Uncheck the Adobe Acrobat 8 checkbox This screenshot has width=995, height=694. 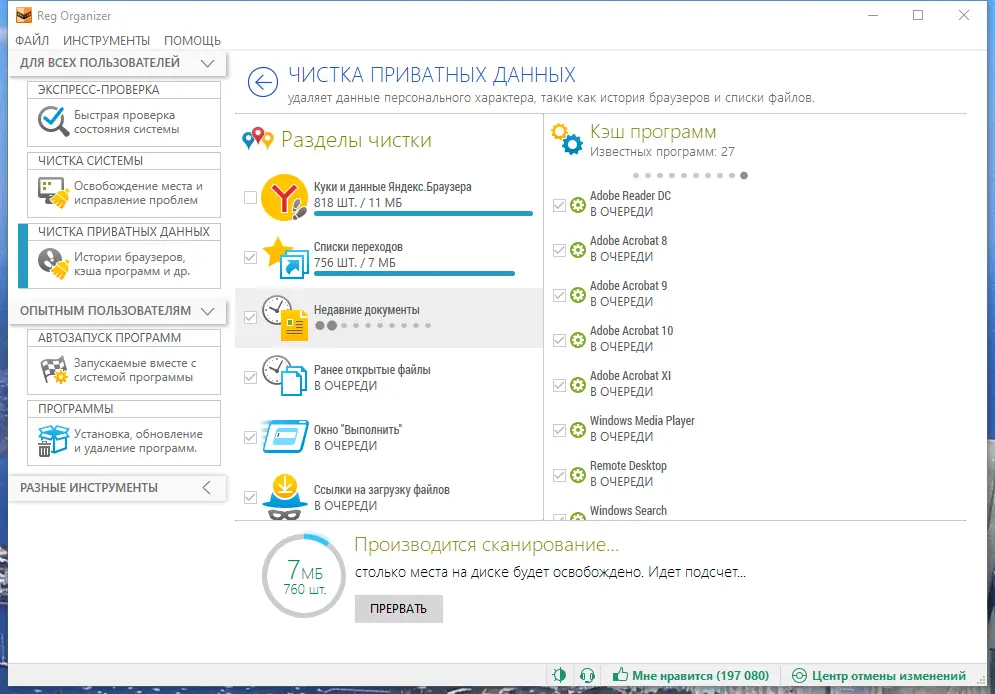[x=559, y=250]
